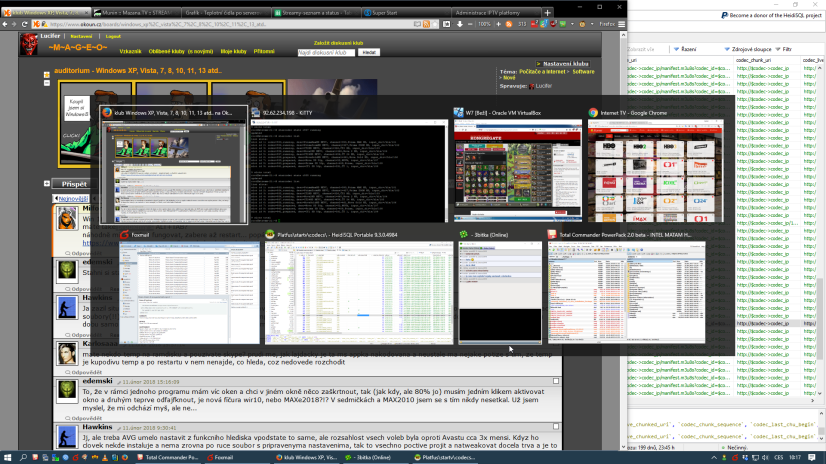
Task: Click the RSS feed icon in Firefox toolbar
Action: click(x=509, y=24)
